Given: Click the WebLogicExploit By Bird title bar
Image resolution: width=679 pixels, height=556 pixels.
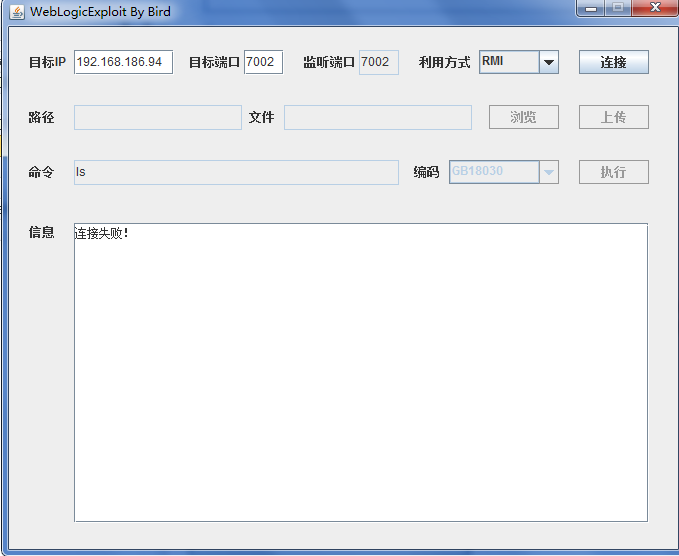Looking at the screenshot, I should tap(300, 11).
